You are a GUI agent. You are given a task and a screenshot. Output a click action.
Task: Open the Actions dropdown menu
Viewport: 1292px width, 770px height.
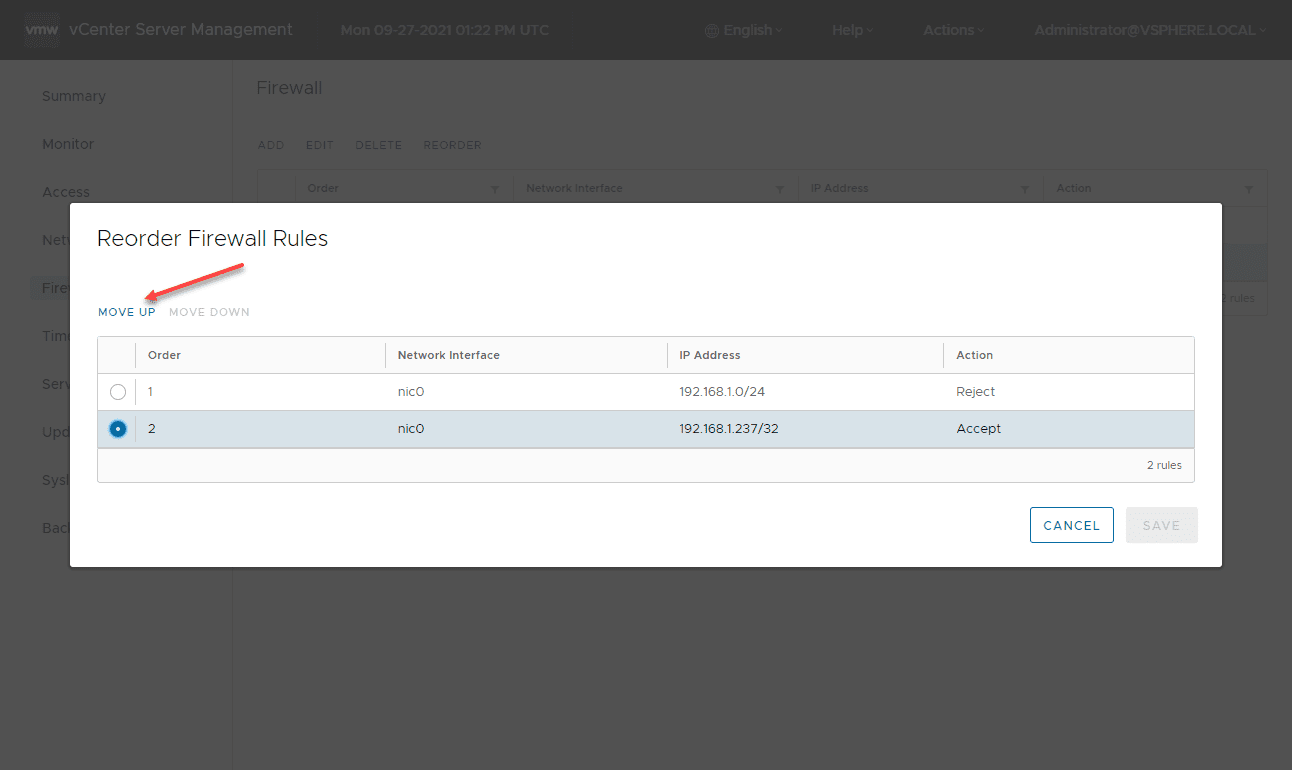pyautogui.click(x=953, y=30)
